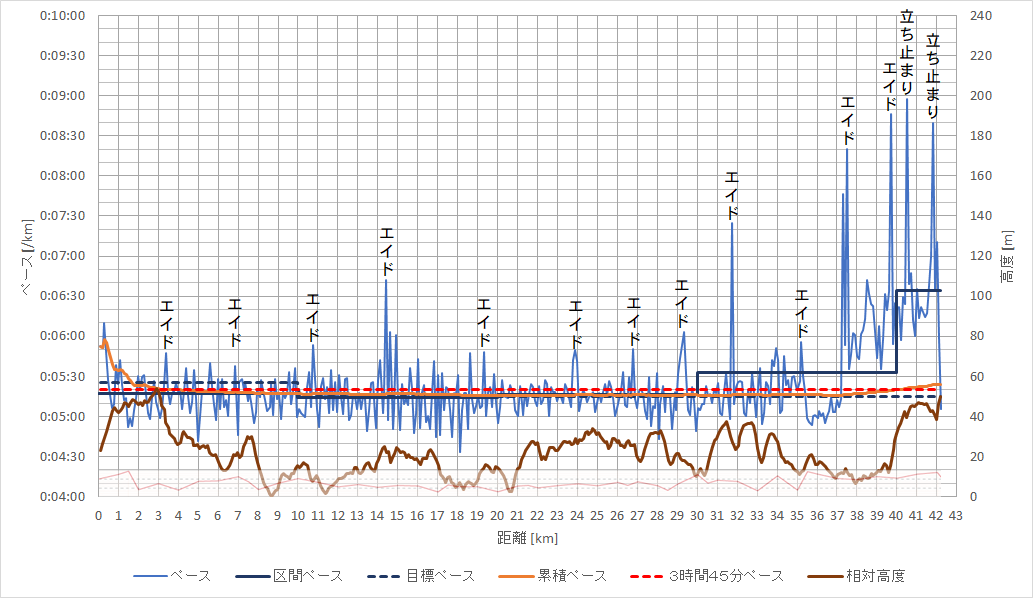The height and width of the screenshot is (598, 1033).
Task: Click the 0:10:00 pace axis label
Action: click(63, 16)
